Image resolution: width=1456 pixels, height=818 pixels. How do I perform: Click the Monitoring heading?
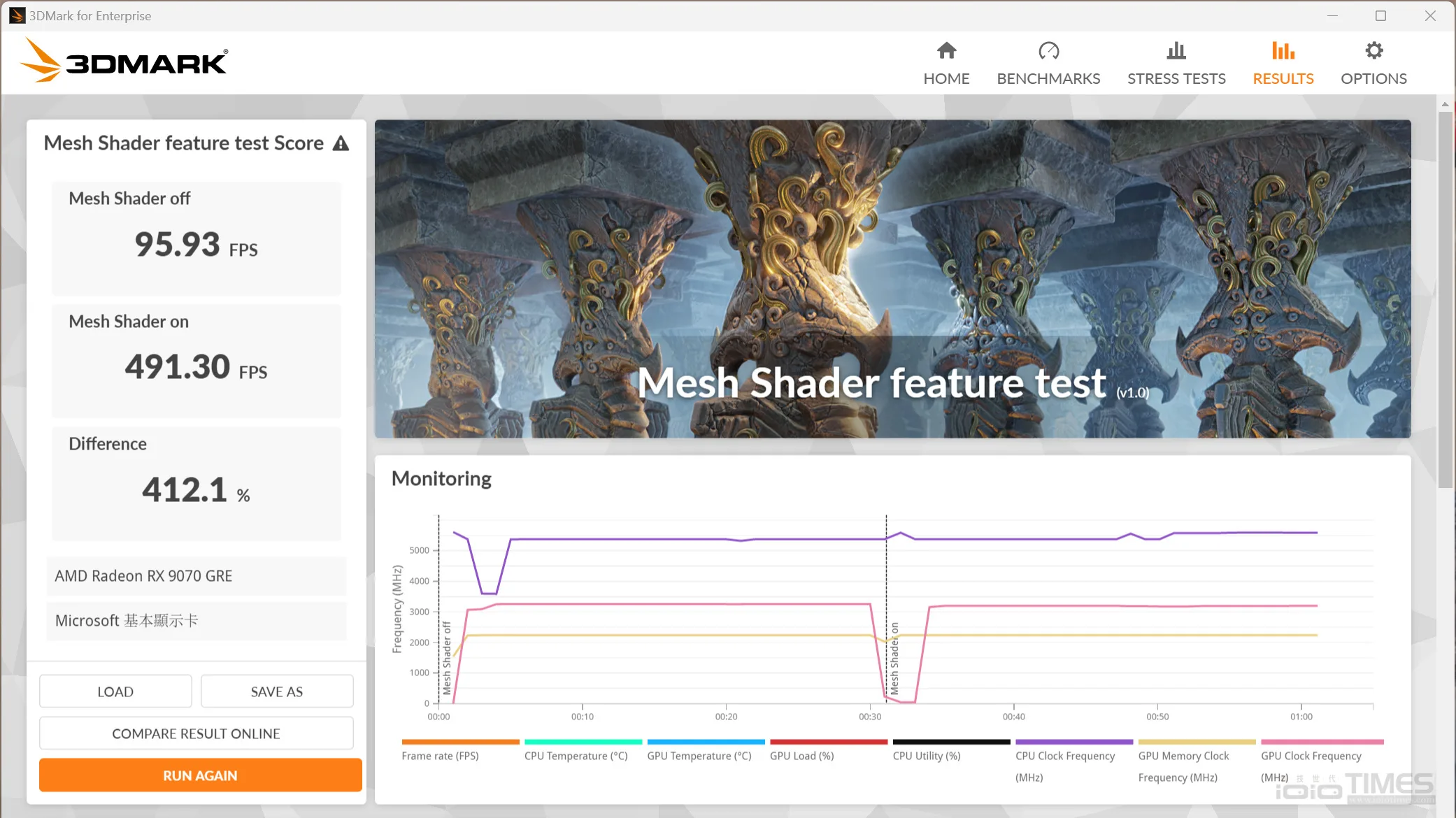tap(441, 478)
